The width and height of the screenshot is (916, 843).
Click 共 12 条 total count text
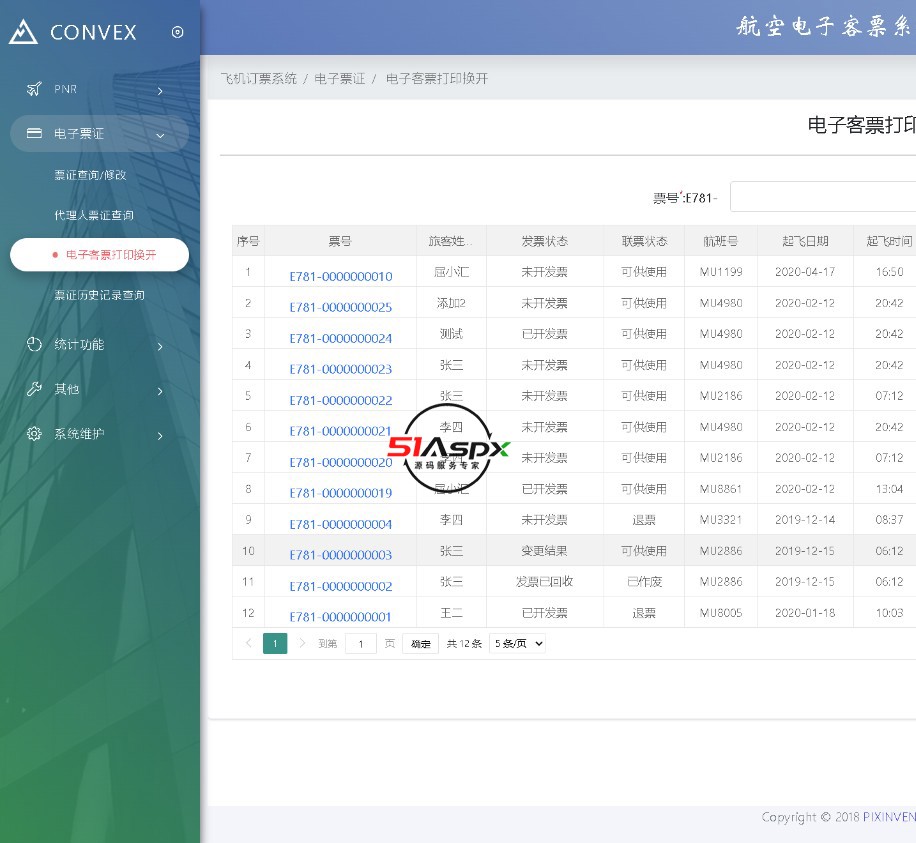(464, 644)
